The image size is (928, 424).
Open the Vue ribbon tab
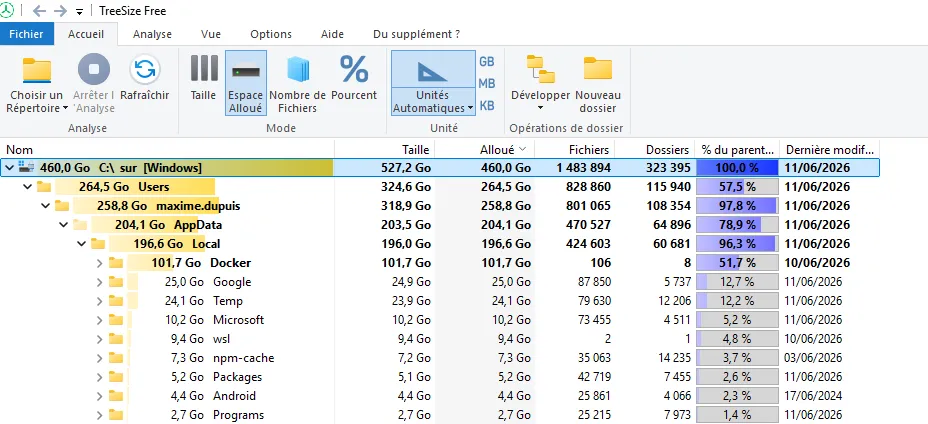pos(211,34)
